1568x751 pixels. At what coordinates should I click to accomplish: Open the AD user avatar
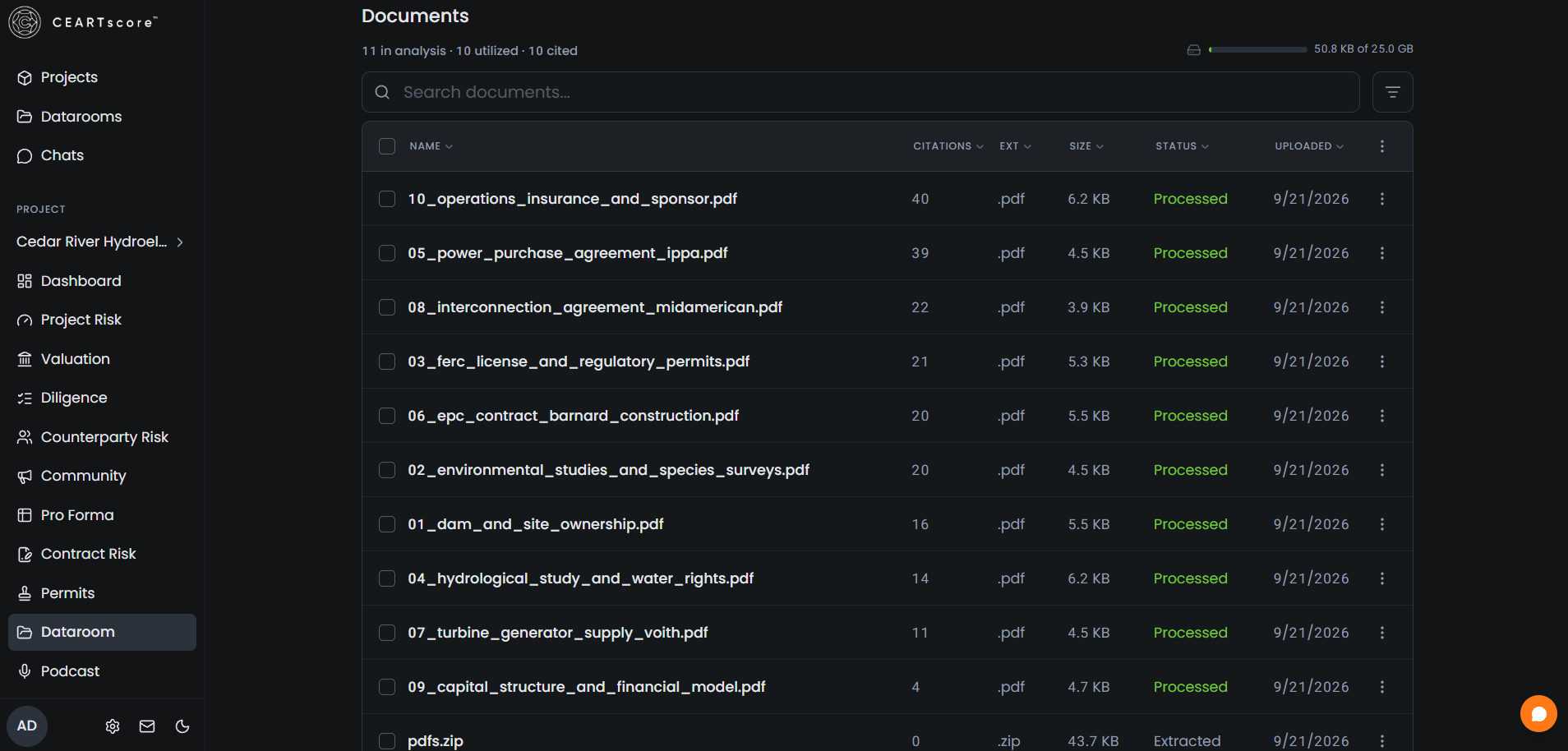coord(27,726)
